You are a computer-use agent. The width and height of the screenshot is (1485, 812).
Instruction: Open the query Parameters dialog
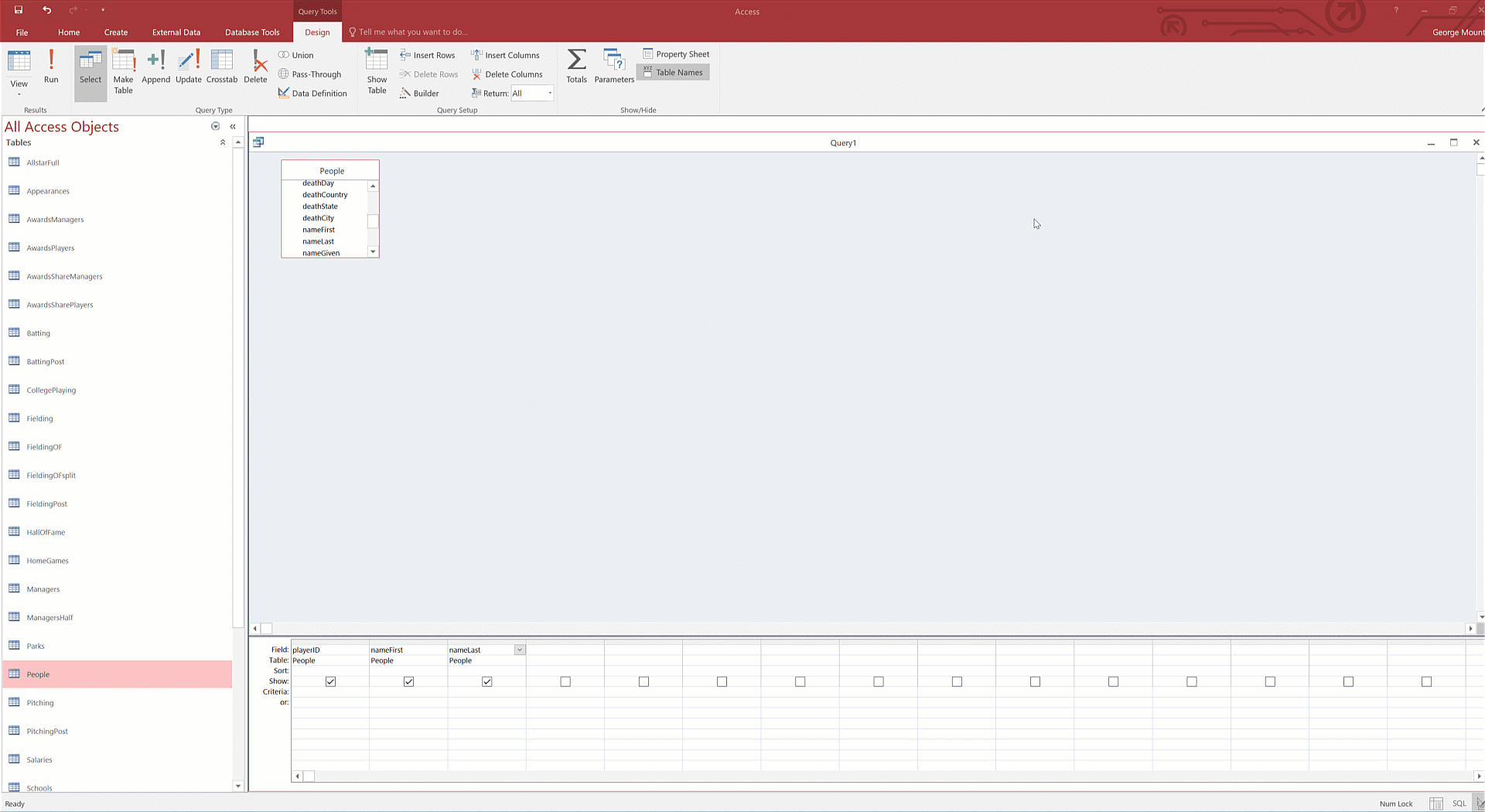pyautogui.click(x=614, y=67)
